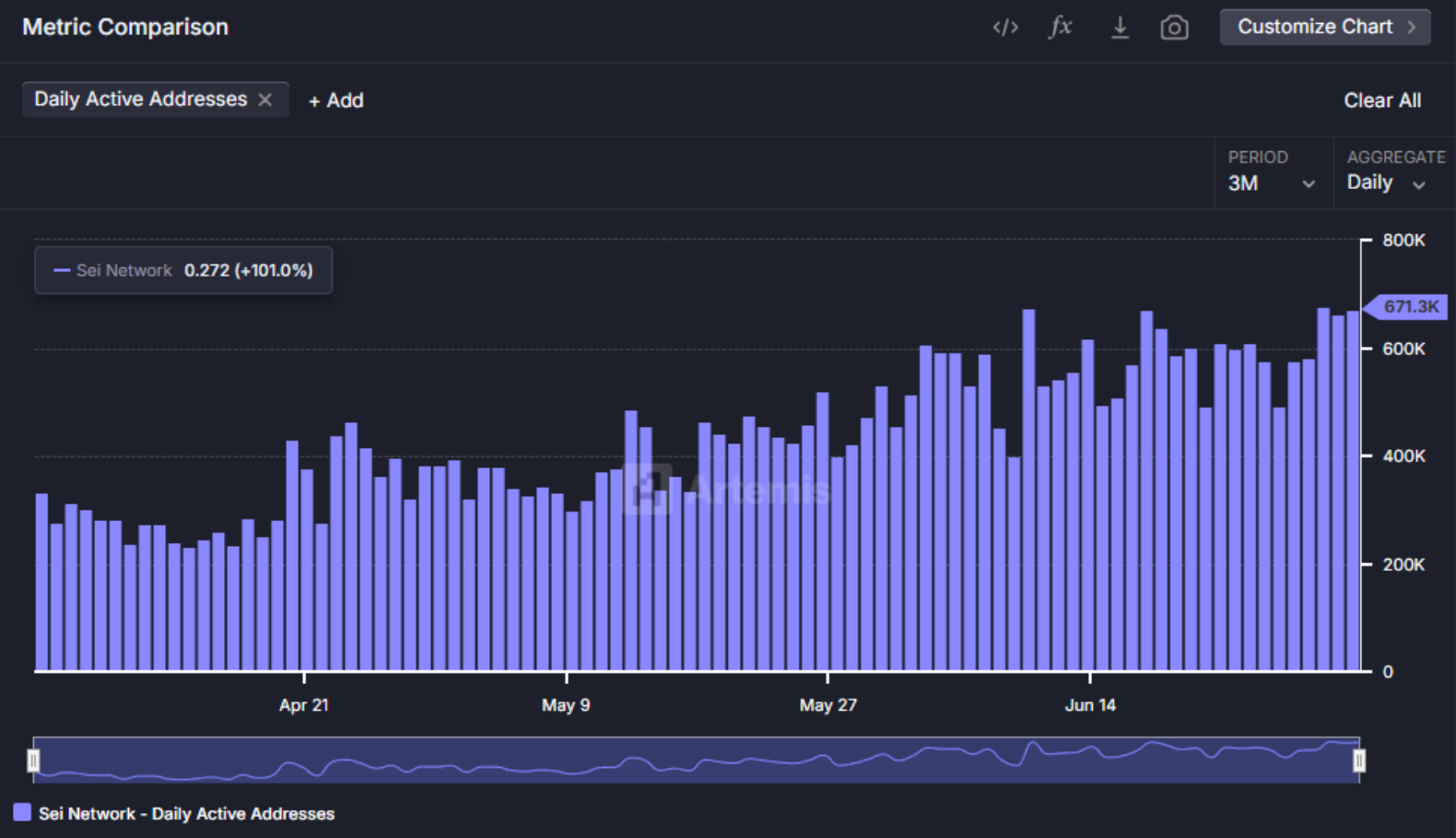Click the 671.3K value marker
Viewport: 1456px width, 838px height.
pyautogui.click(x=1406, y=306)
